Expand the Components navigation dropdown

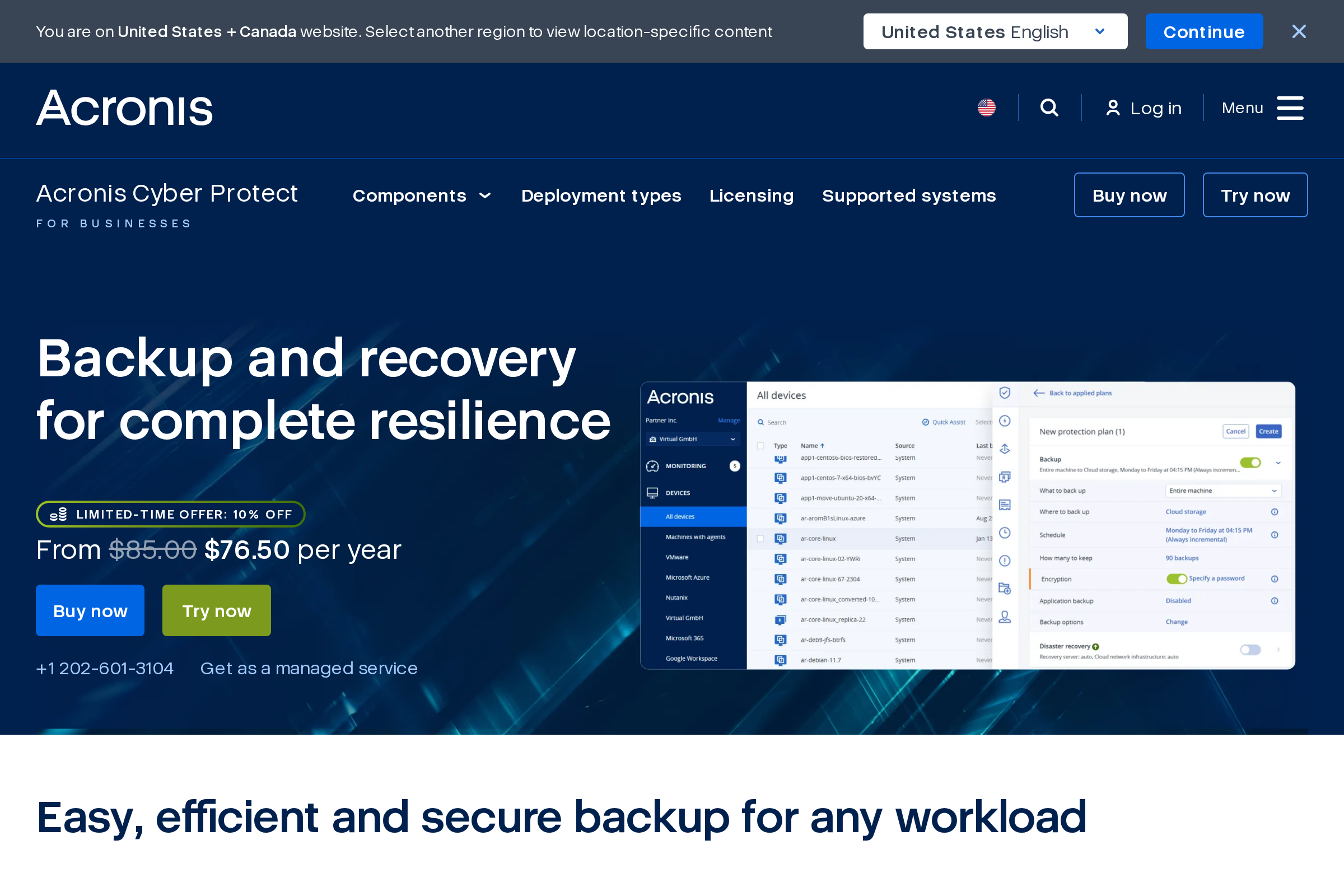point(422,195)
